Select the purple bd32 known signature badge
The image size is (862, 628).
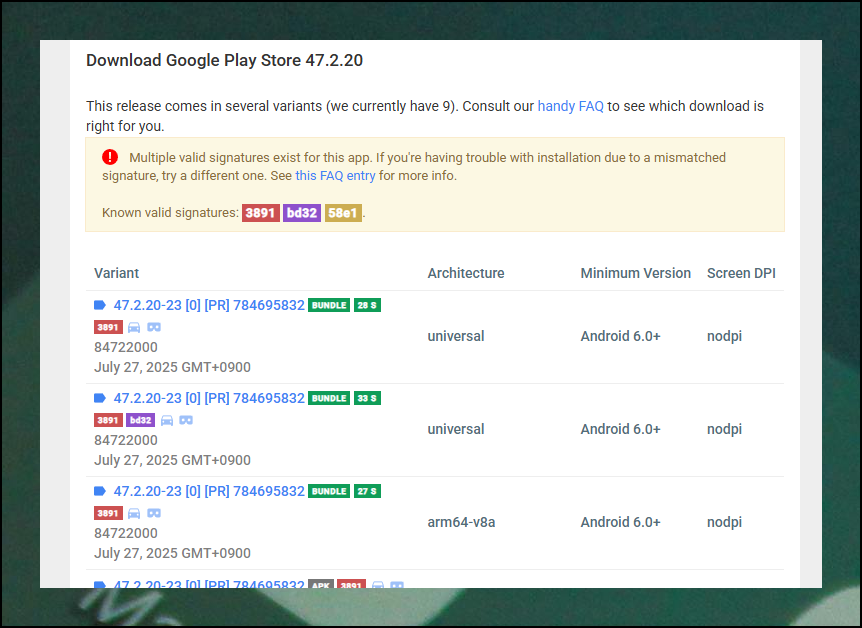click(x=302, y=213)
